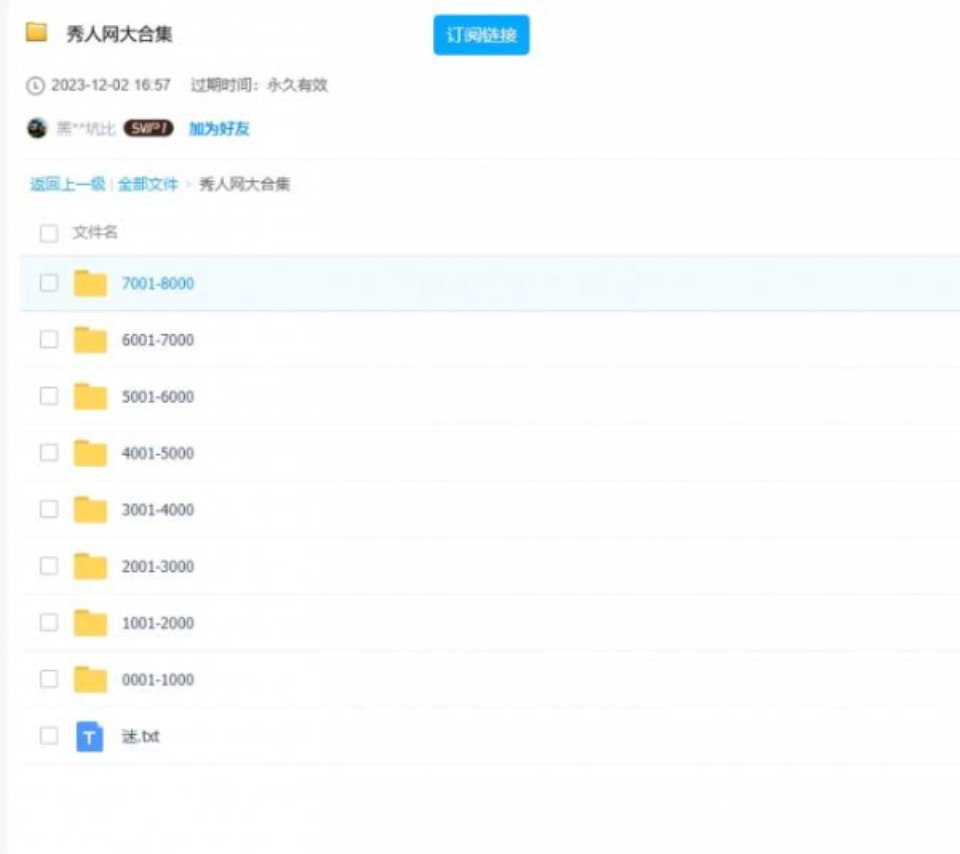Click folder icon of 6001-7000
Image resolution: width=960 pixels, height=854 pixels.
(x=90, y=340)
